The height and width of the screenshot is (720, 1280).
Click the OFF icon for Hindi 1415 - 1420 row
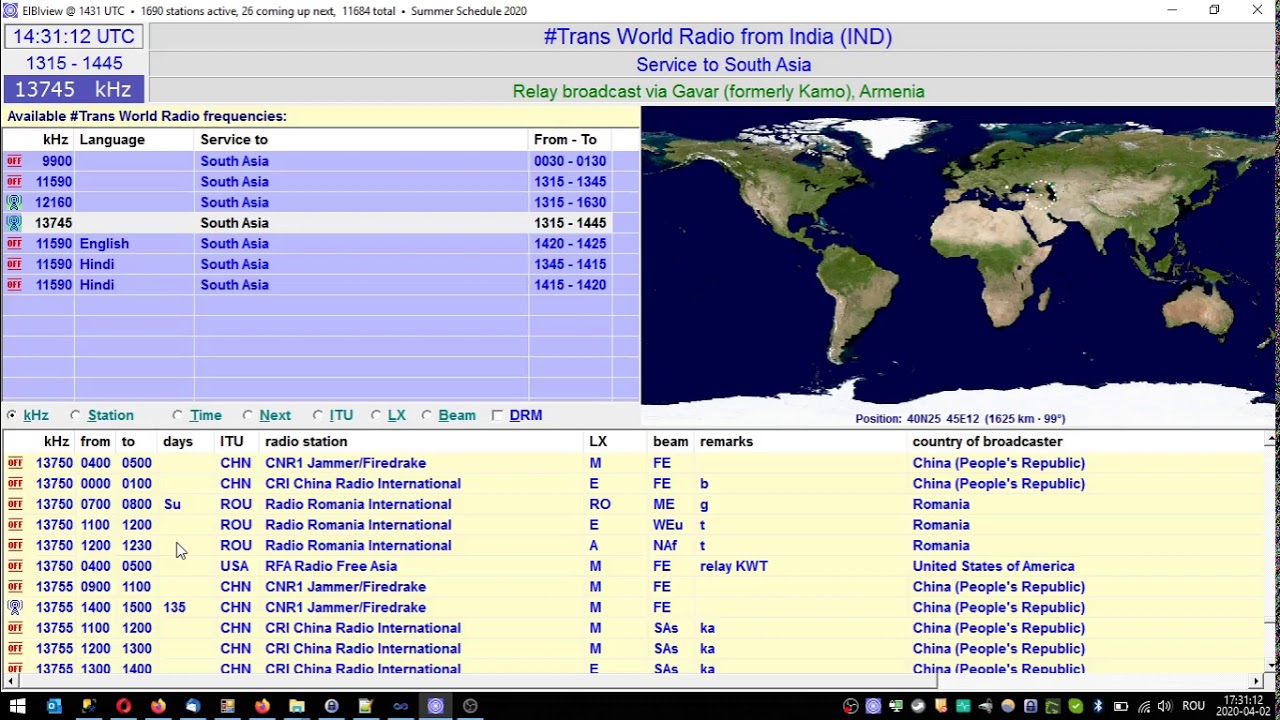(x=14, y=285)
